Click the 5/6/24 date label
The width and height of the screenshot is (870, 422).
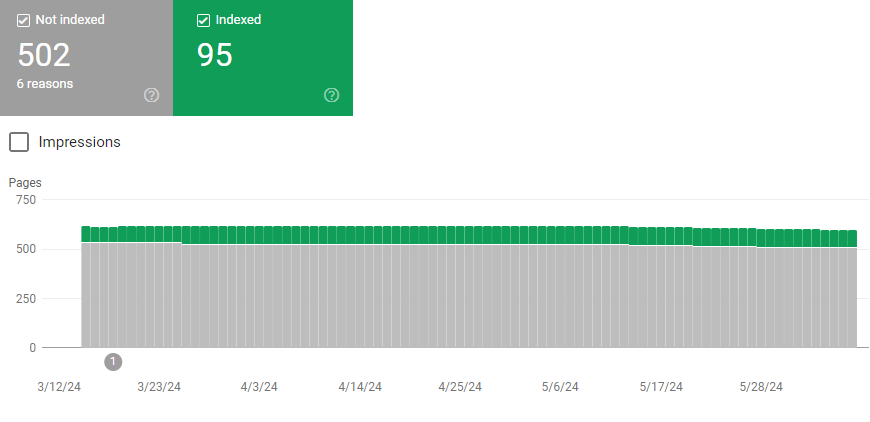(x=560, y=387)
